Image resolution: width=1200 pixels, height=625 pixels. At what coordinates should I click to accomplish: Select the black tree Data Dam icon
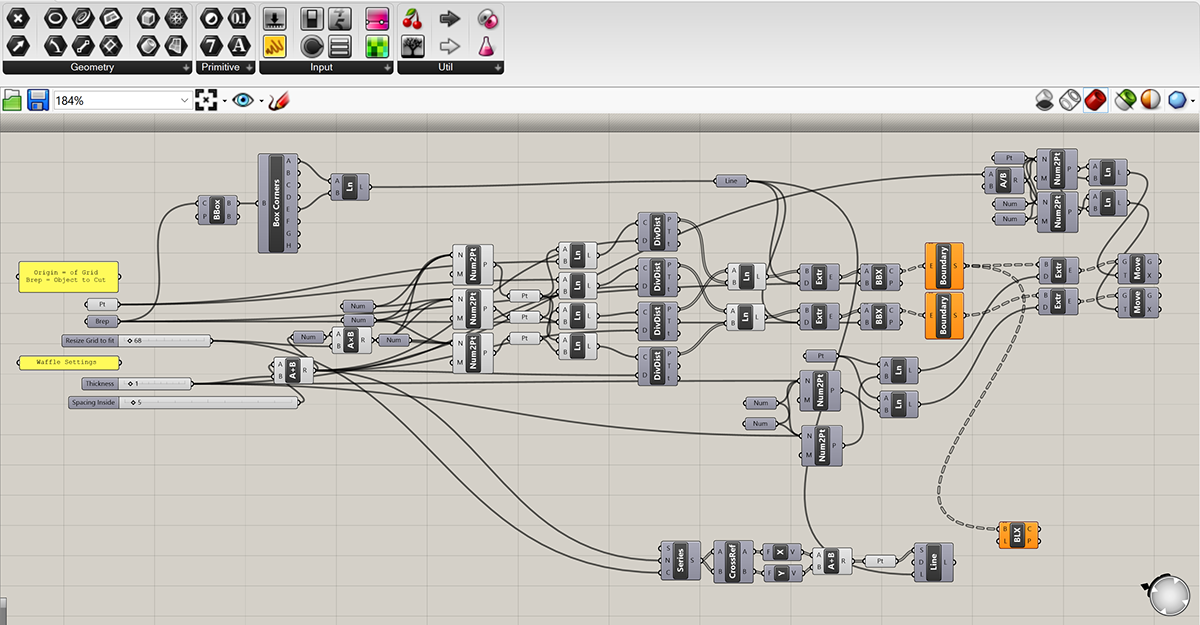pyautogui.click(x=412, y=45)
